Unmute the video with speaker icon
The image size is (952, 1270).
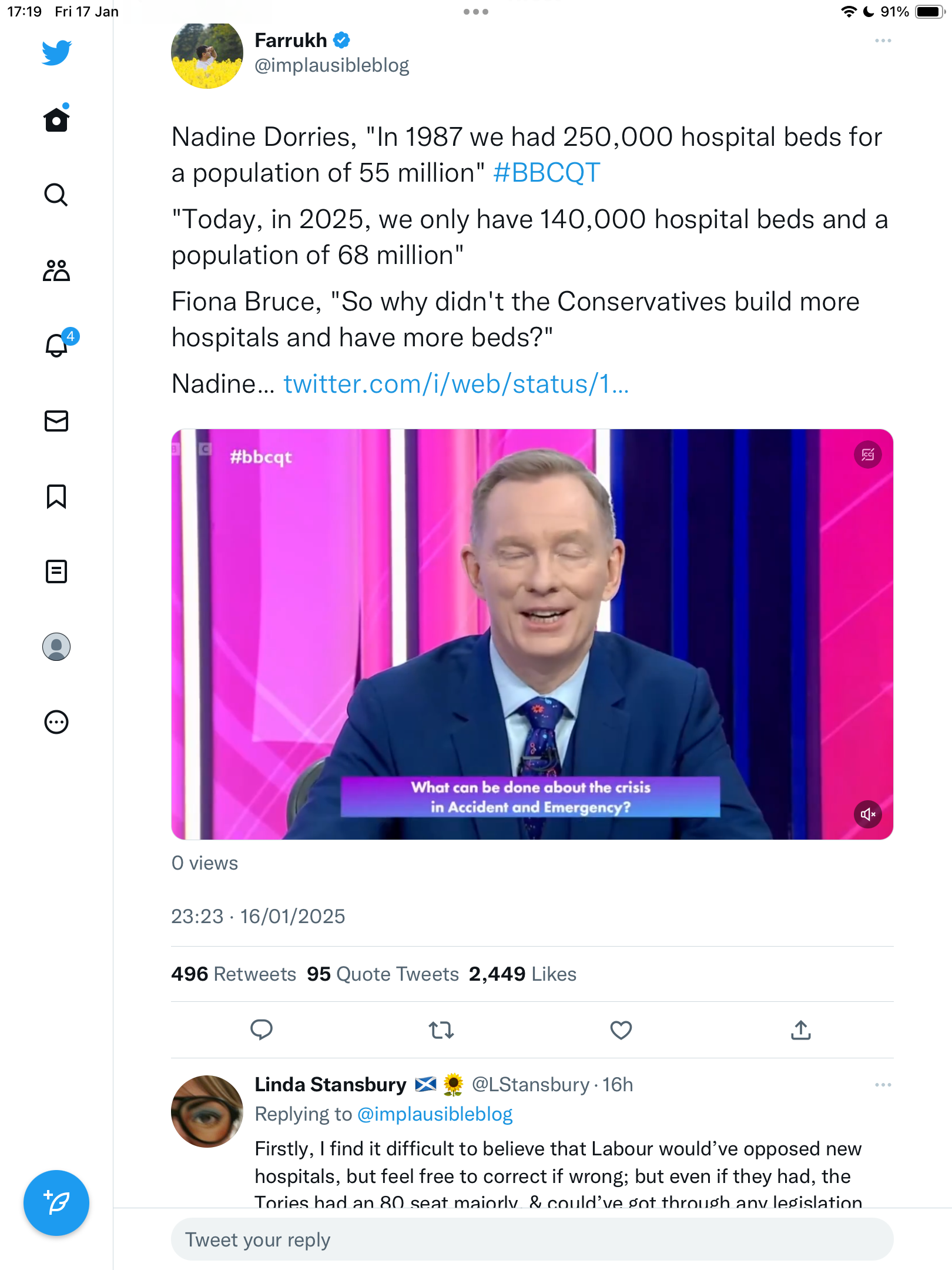pos(867,814)
